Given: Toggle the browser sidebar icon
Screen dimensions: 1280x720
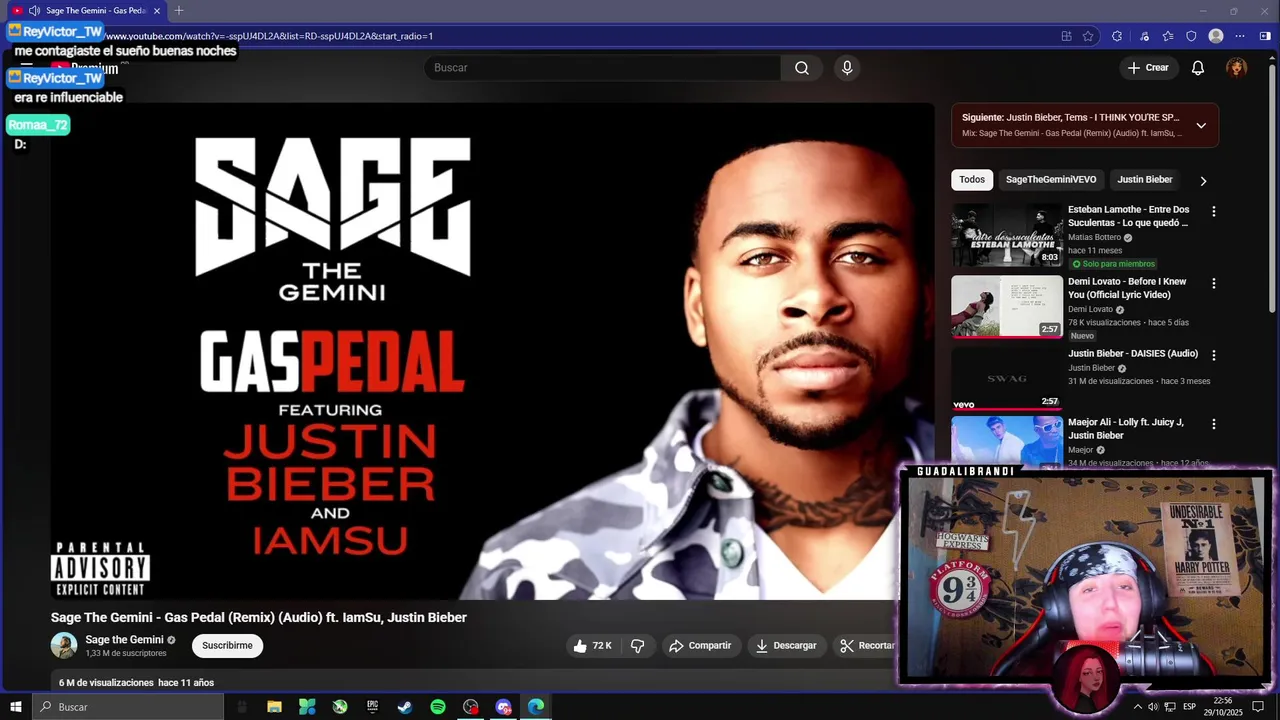Looking at the screenshot, I should click(x=1265, y=36).
